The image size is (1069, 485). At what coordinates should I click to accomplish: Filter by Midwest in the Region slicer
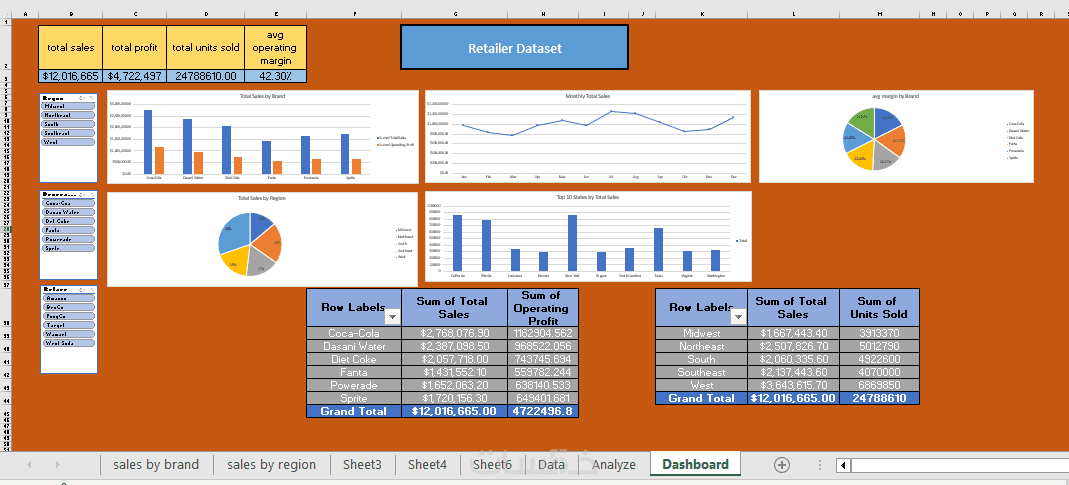[67, 106]
